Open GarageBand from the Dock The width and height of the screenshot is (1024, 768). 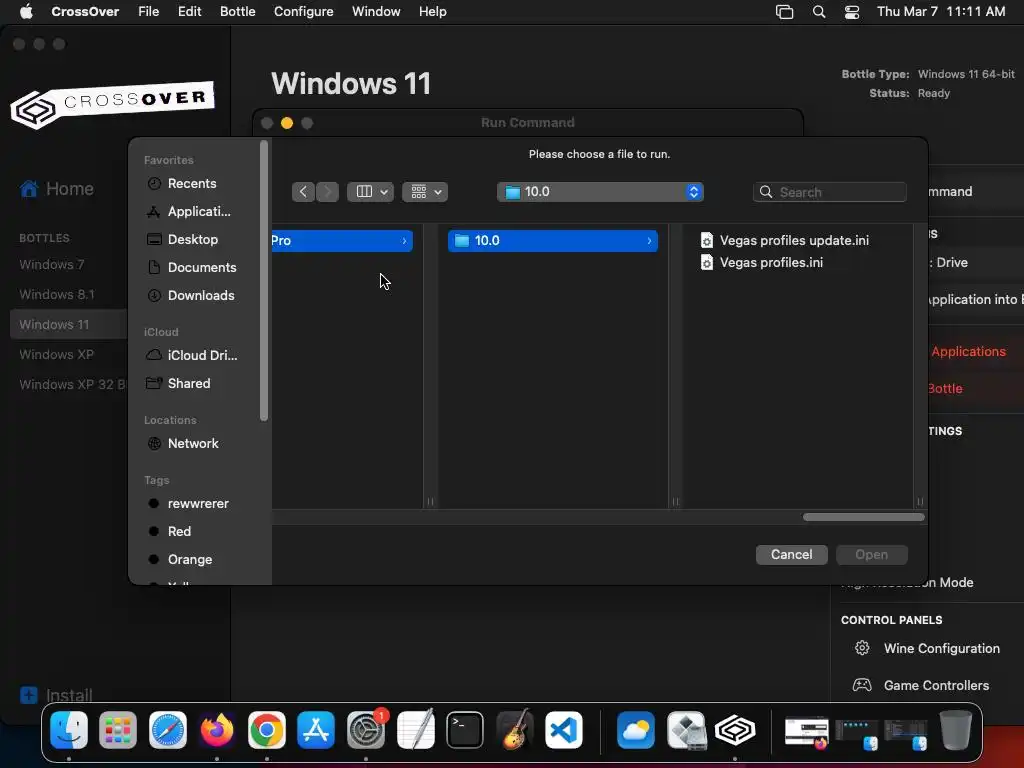point(515,730)
